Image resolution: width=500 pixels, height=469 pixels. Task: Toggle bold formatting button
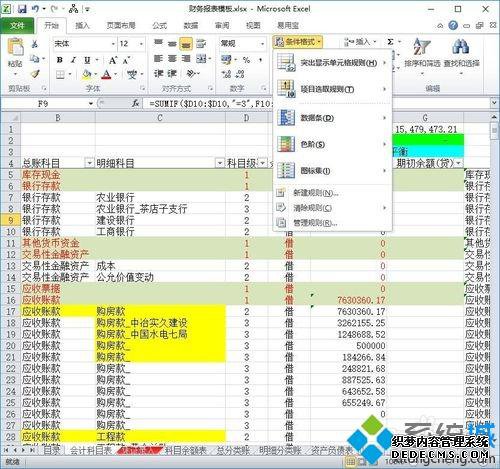(x=60, y=60)
